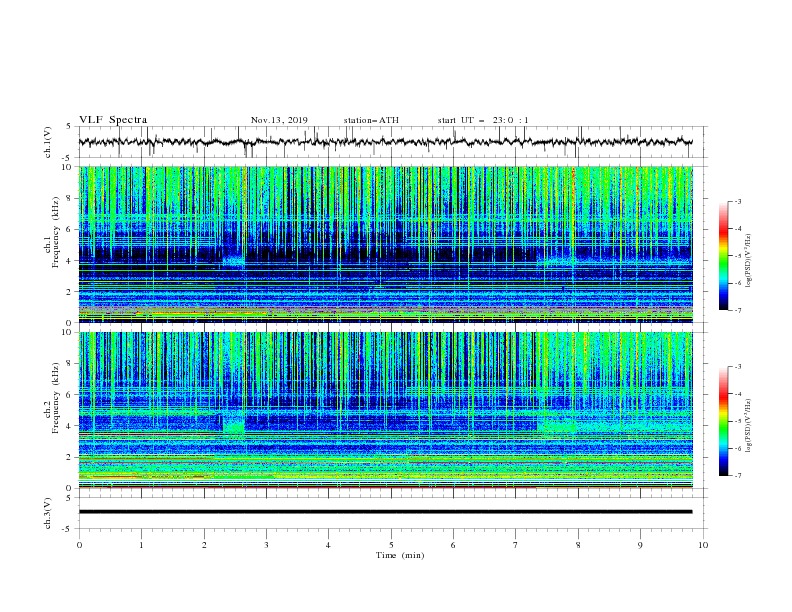The image size is (792, 612).
Task: Click the ch.2 "Frequency (kHz)" axis label
Action: tap(56, 398)
